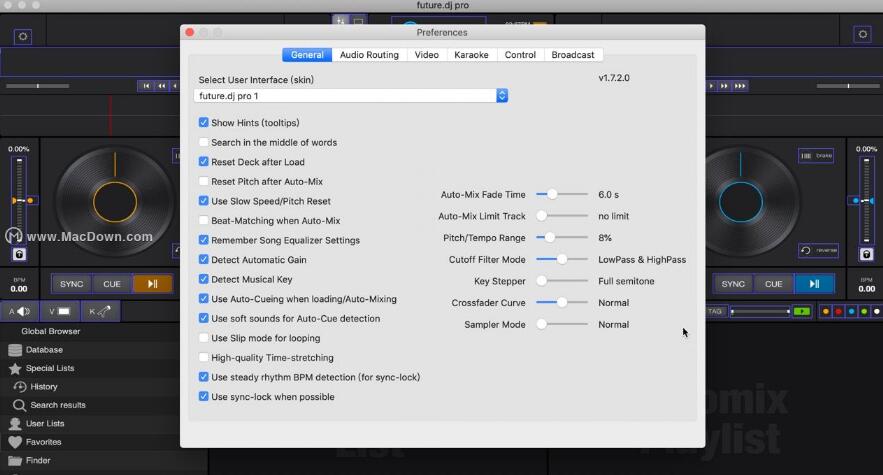Enable Search in the middle of words
The width and height of the screenshot is (883, 475).
pyautogui.click(x=204, y=142)
